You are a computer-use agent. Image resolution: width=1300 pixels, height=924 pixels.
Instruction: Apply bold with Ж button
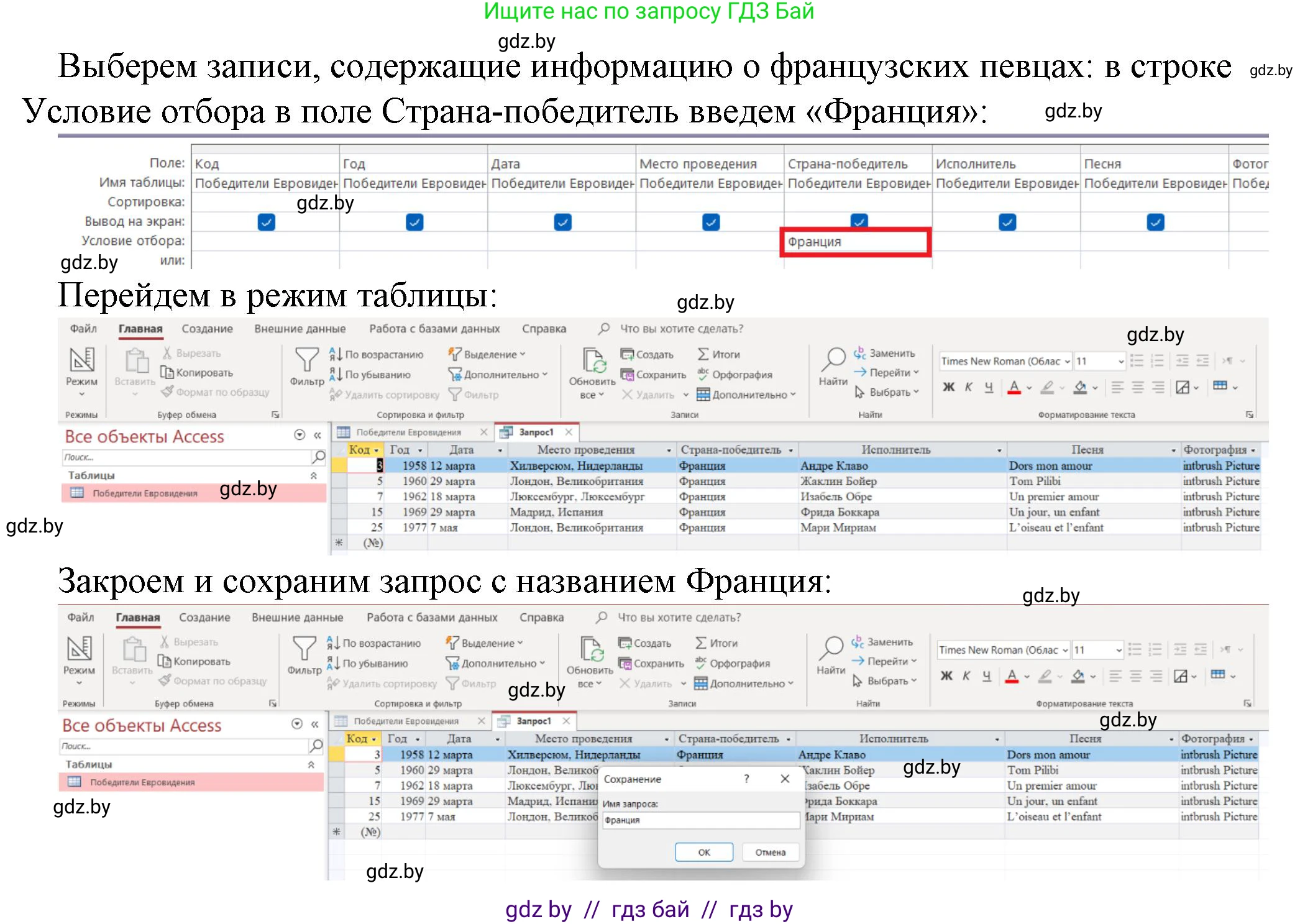[x=948, y=387]
